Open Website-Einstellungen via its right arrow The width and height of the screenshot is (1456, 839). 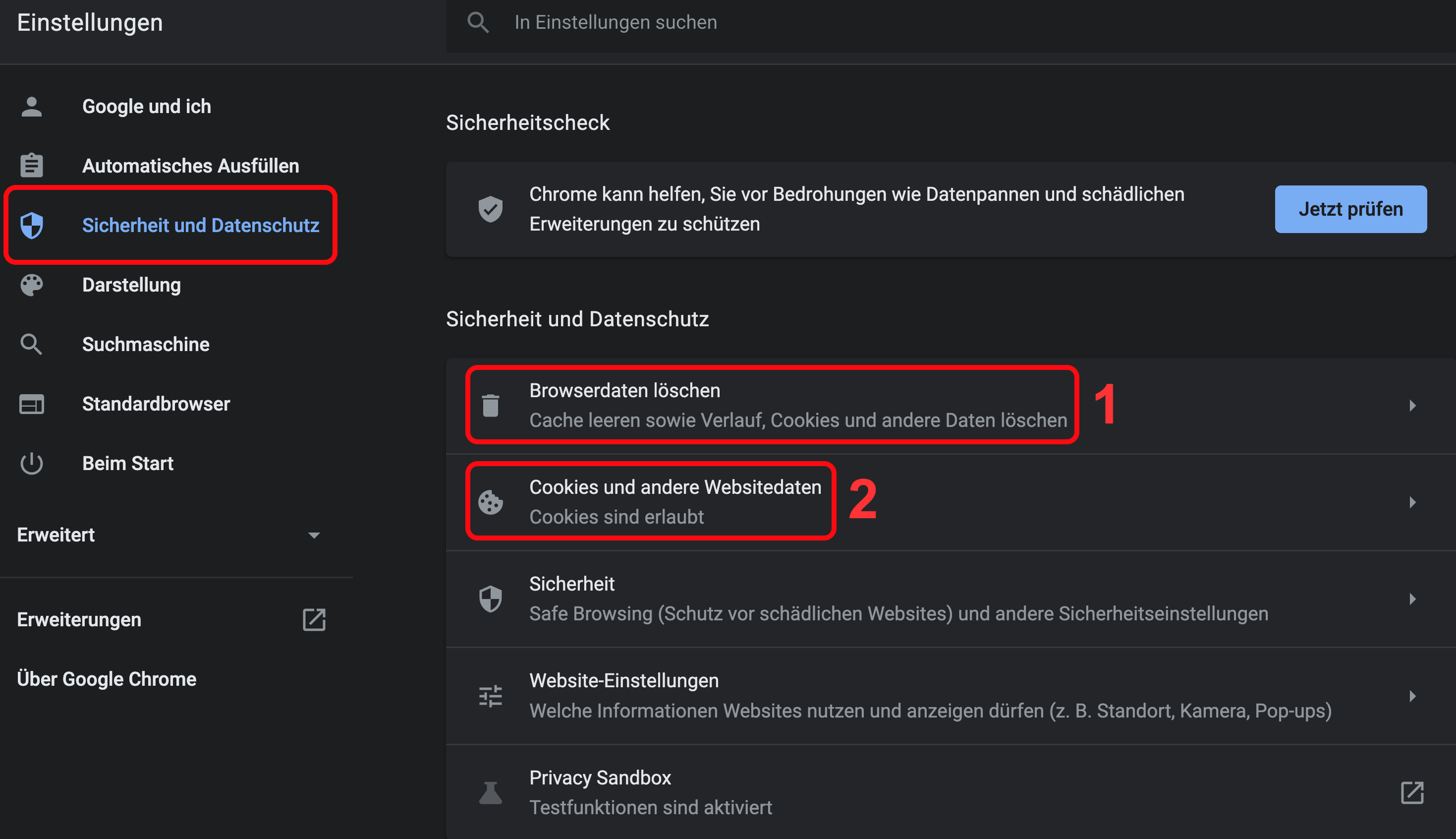pos(1412,696)
